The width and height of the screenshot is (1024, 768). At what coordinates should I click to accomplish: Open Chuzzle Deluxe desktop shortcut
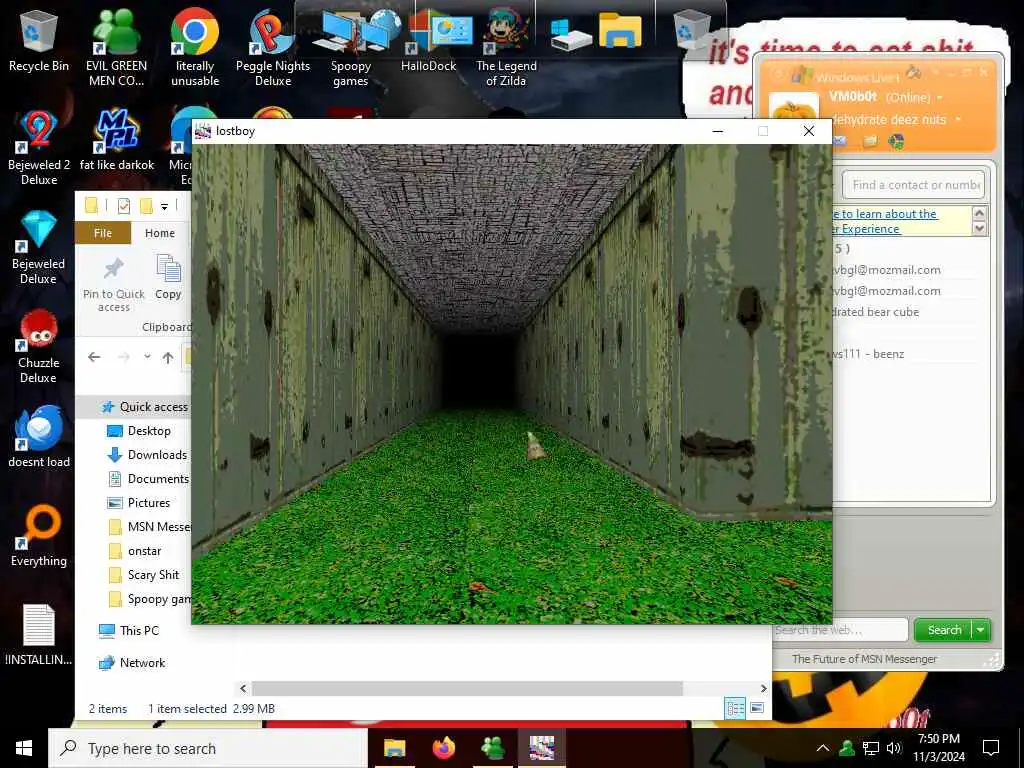(39, 346)
